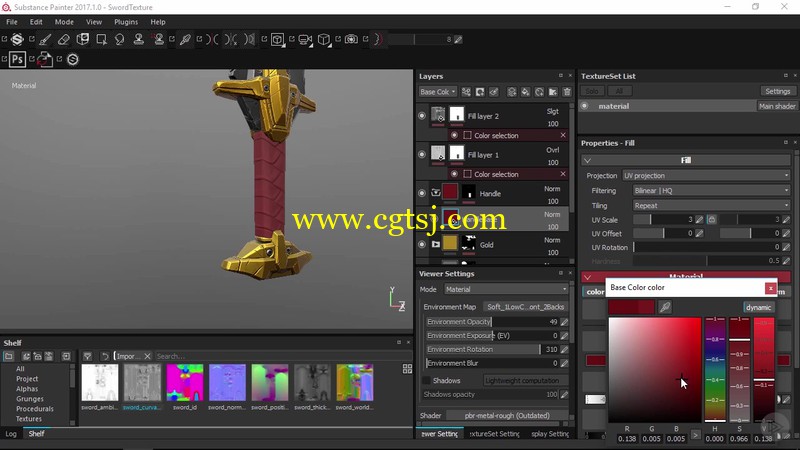Open the Plugins menu
Image resolution: width=800 pixels, height=450 pixels.
click(x=126, y=22)
